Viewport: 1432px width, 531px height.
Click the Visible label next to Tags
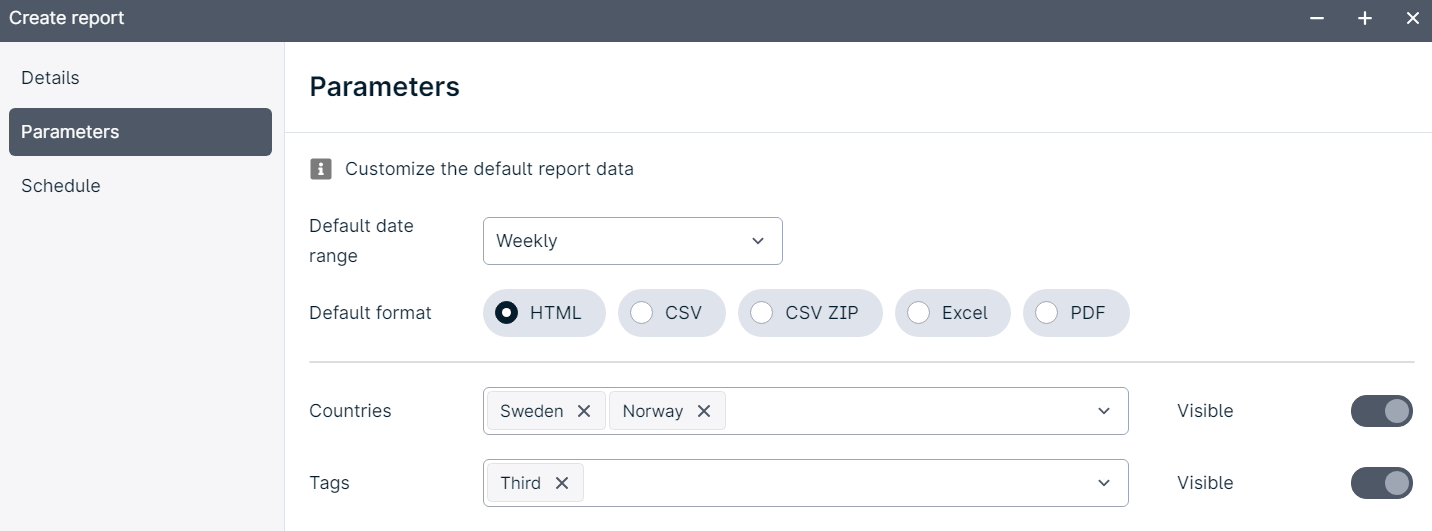point(1205,483)
